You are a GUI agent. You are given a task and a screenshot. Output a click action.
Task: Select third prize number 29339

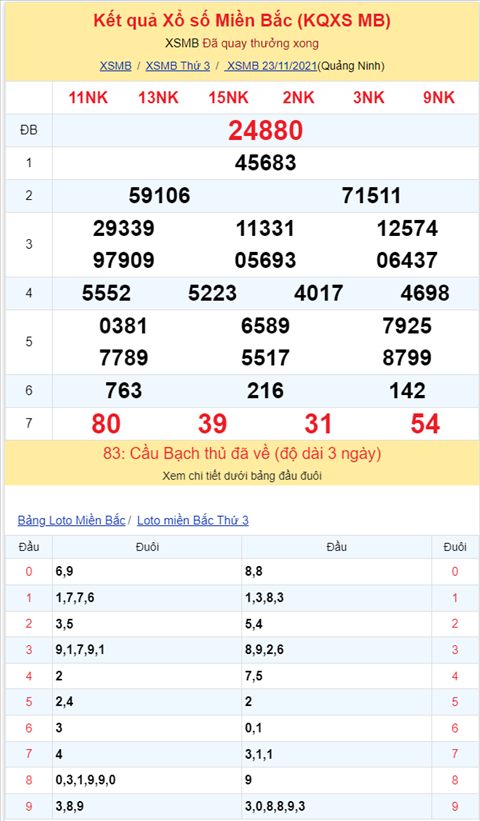click(x=124, y=228)
